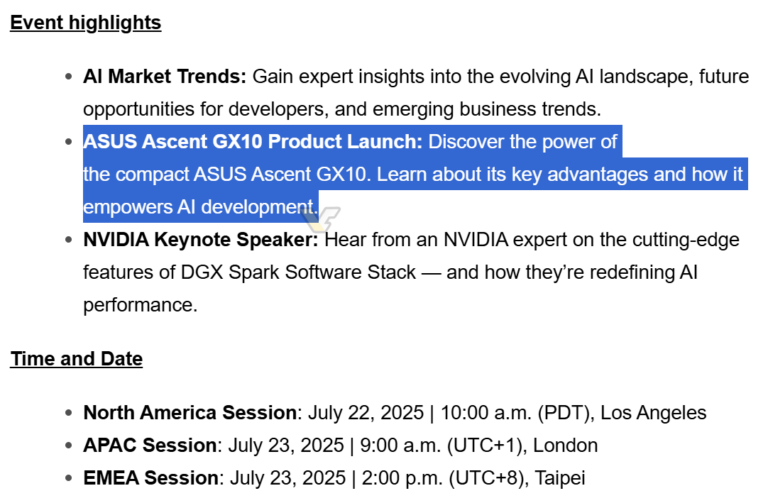
Task: Click the North America Session label
Action: 190,412
